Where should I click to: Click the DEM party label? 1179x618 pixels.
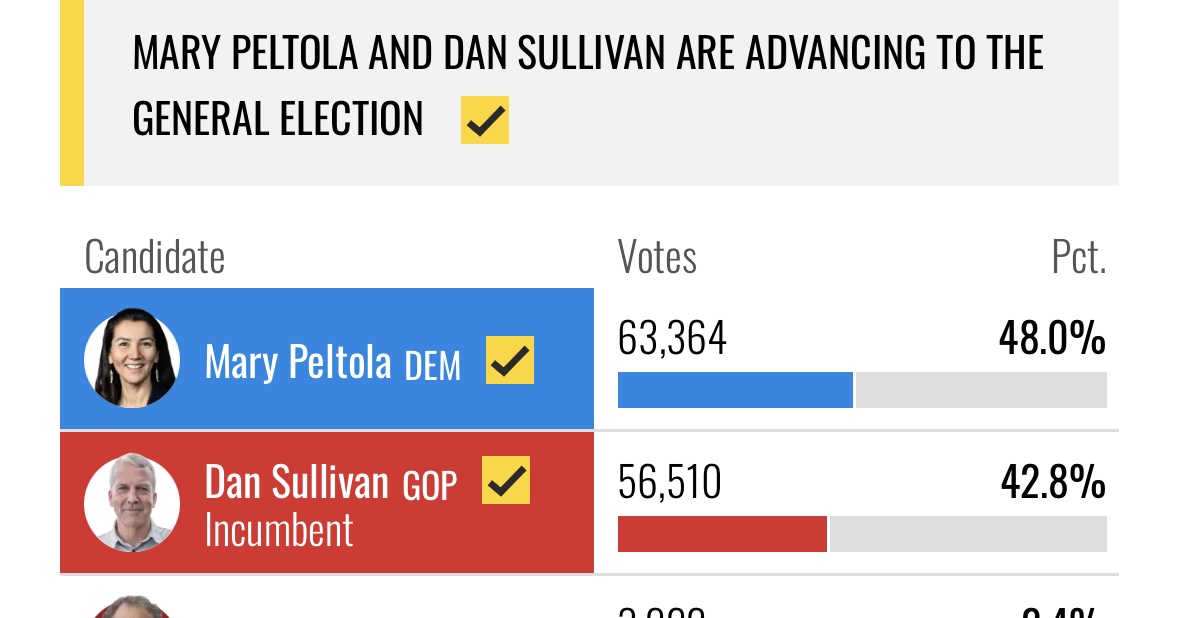point(432,366)
